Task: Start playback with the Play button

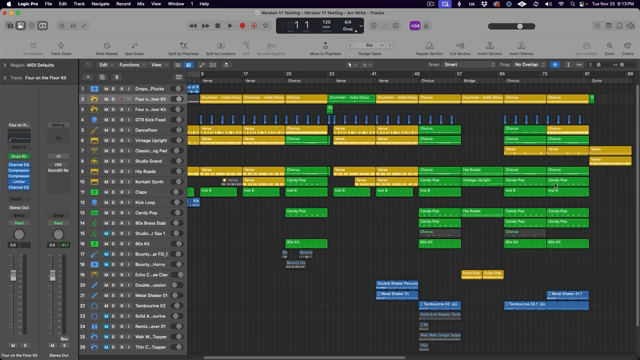Action: click(230, 26)
